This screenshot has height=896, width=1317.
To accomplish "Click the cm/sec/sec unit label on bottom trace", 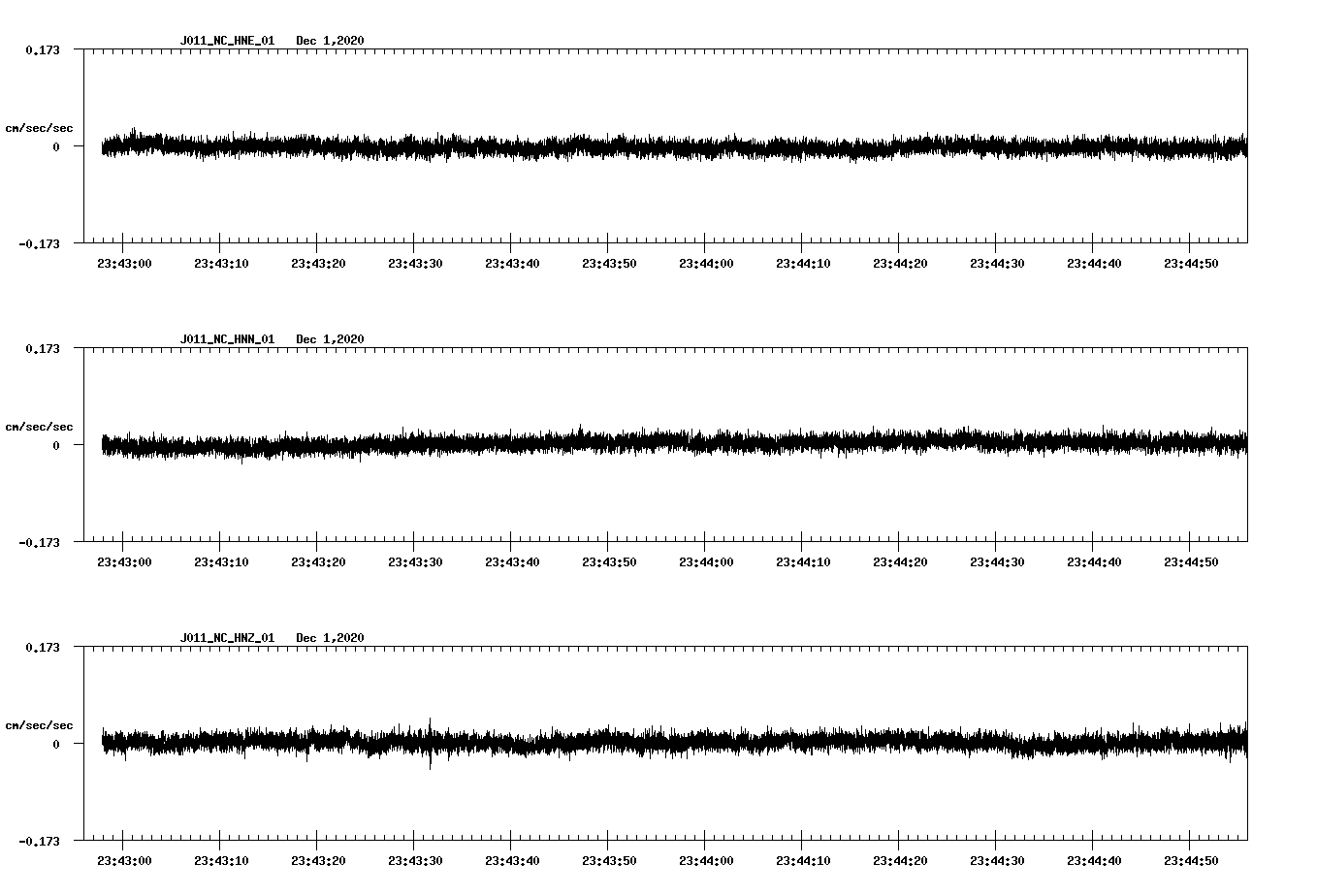I will point(40,723).
